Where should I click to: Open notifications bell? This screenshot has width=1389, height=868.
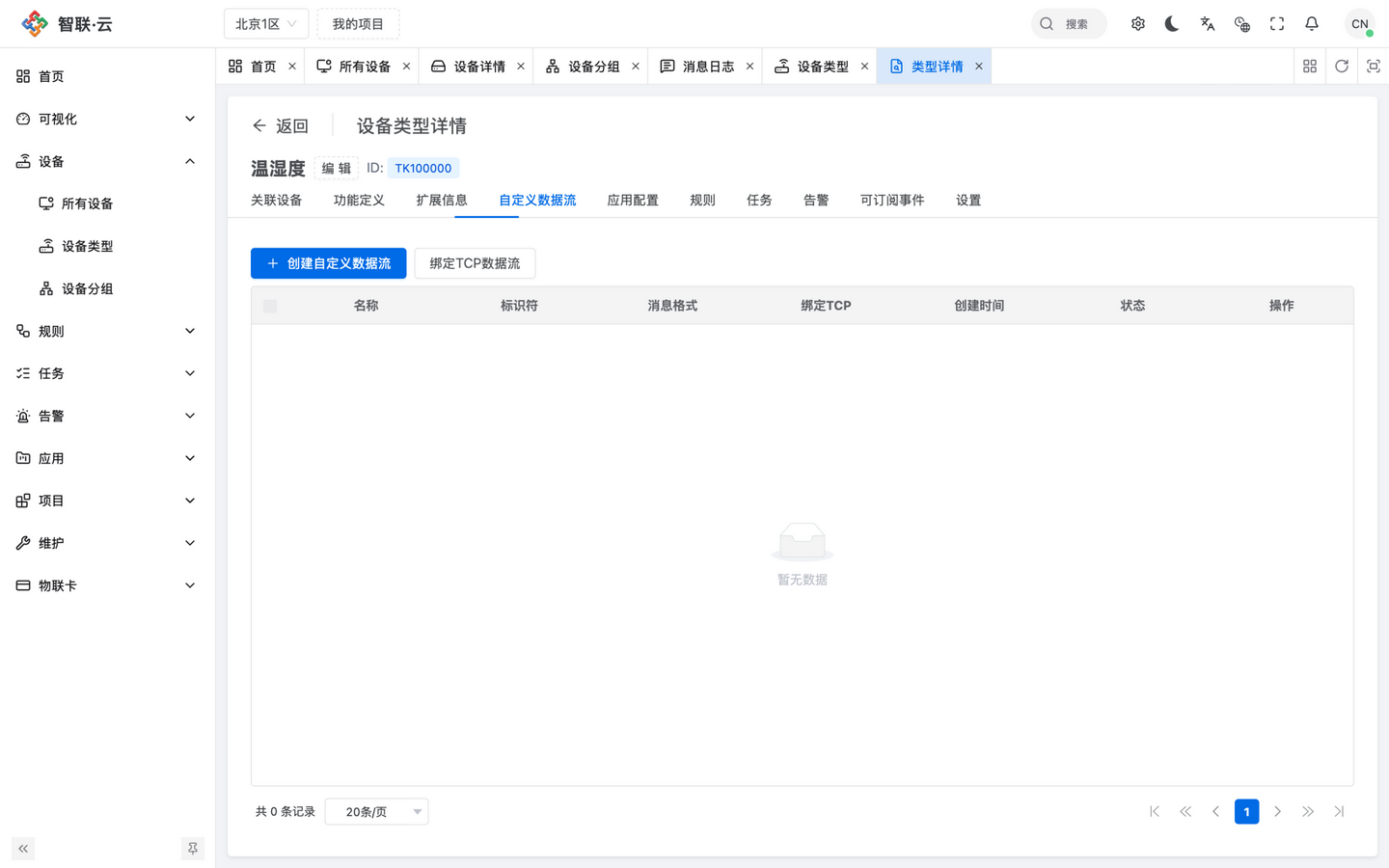(x=1312, y=24)
